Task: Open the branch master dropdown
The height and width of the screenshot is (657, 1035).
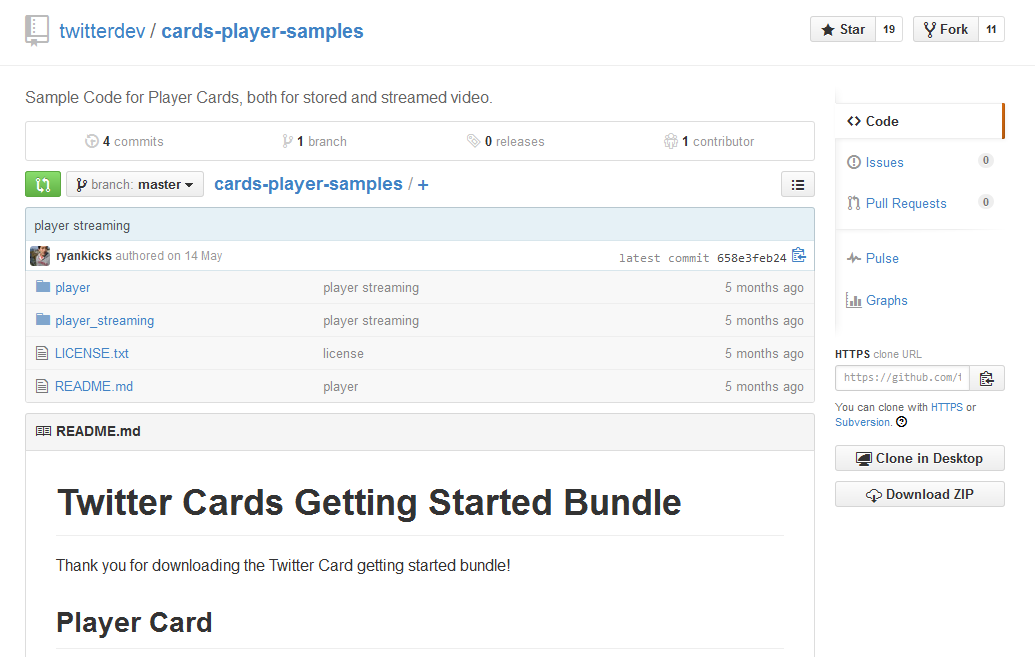Action: pyautogui.click(x=135, y=185)
